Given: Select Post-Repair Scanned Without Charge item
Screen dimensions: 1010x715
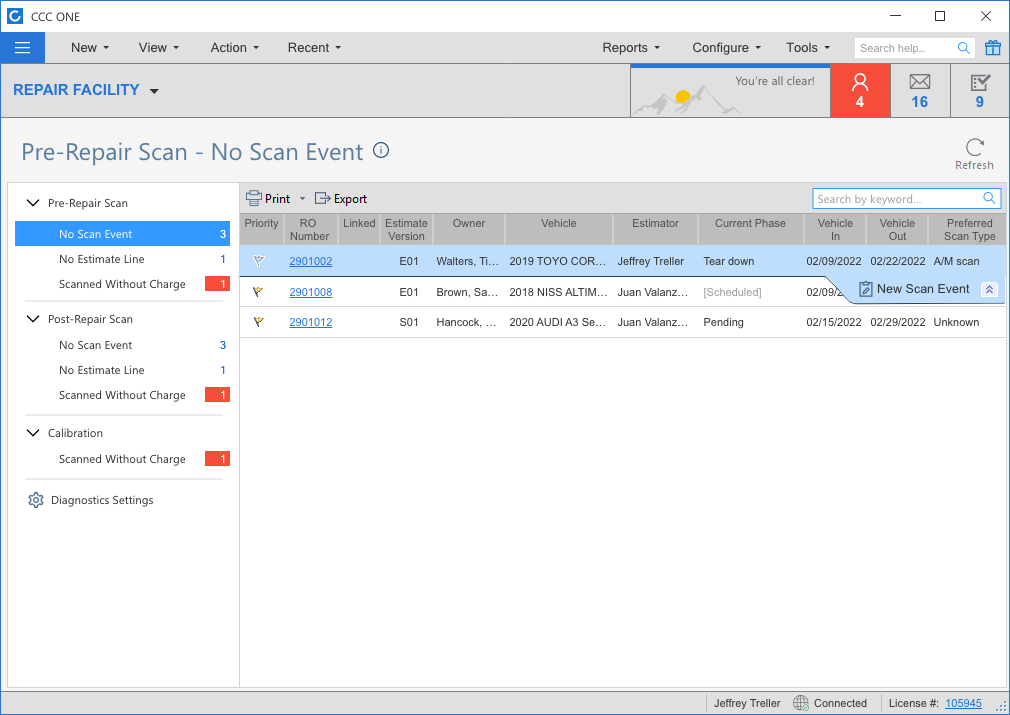Looking at the screenshot, I should (x=122, y=395).
